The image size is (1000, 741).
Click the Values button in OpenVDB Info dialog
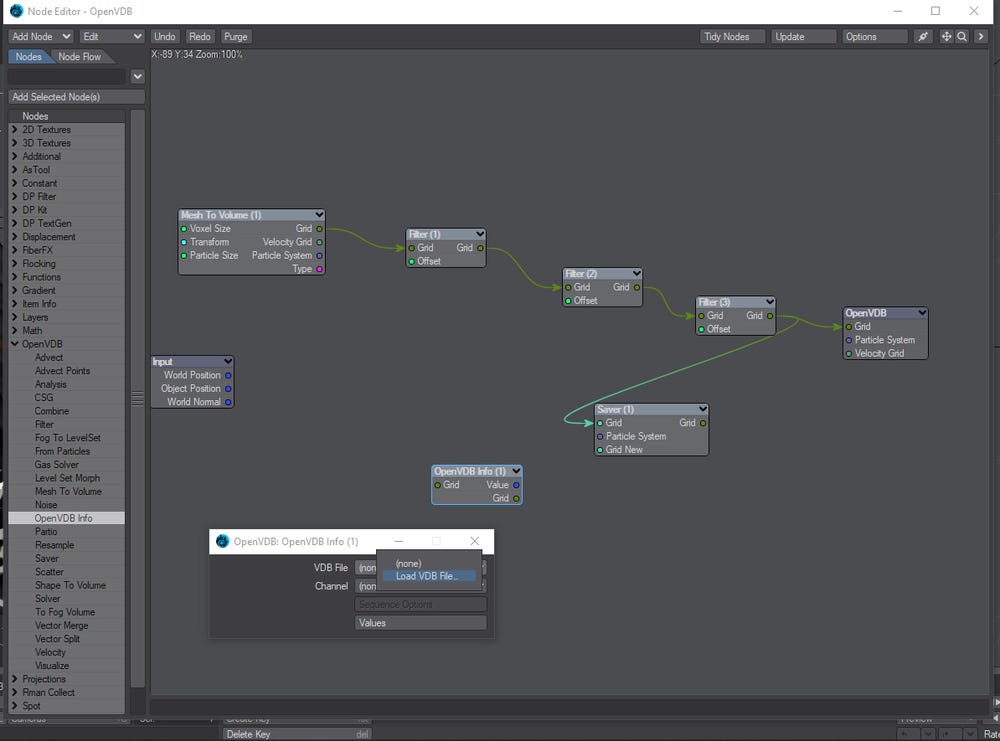coord(420,622)
